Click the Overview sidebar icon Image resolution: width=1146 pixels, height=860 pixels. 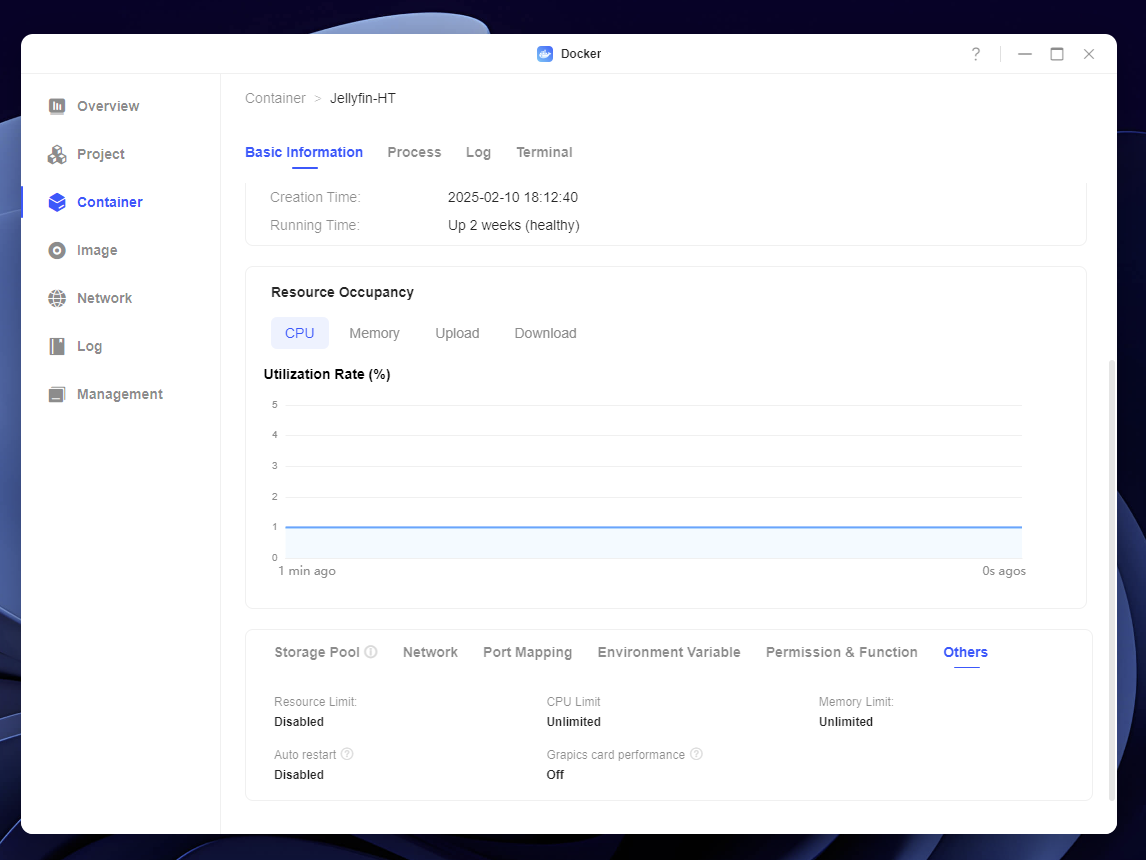coord(57,106)
